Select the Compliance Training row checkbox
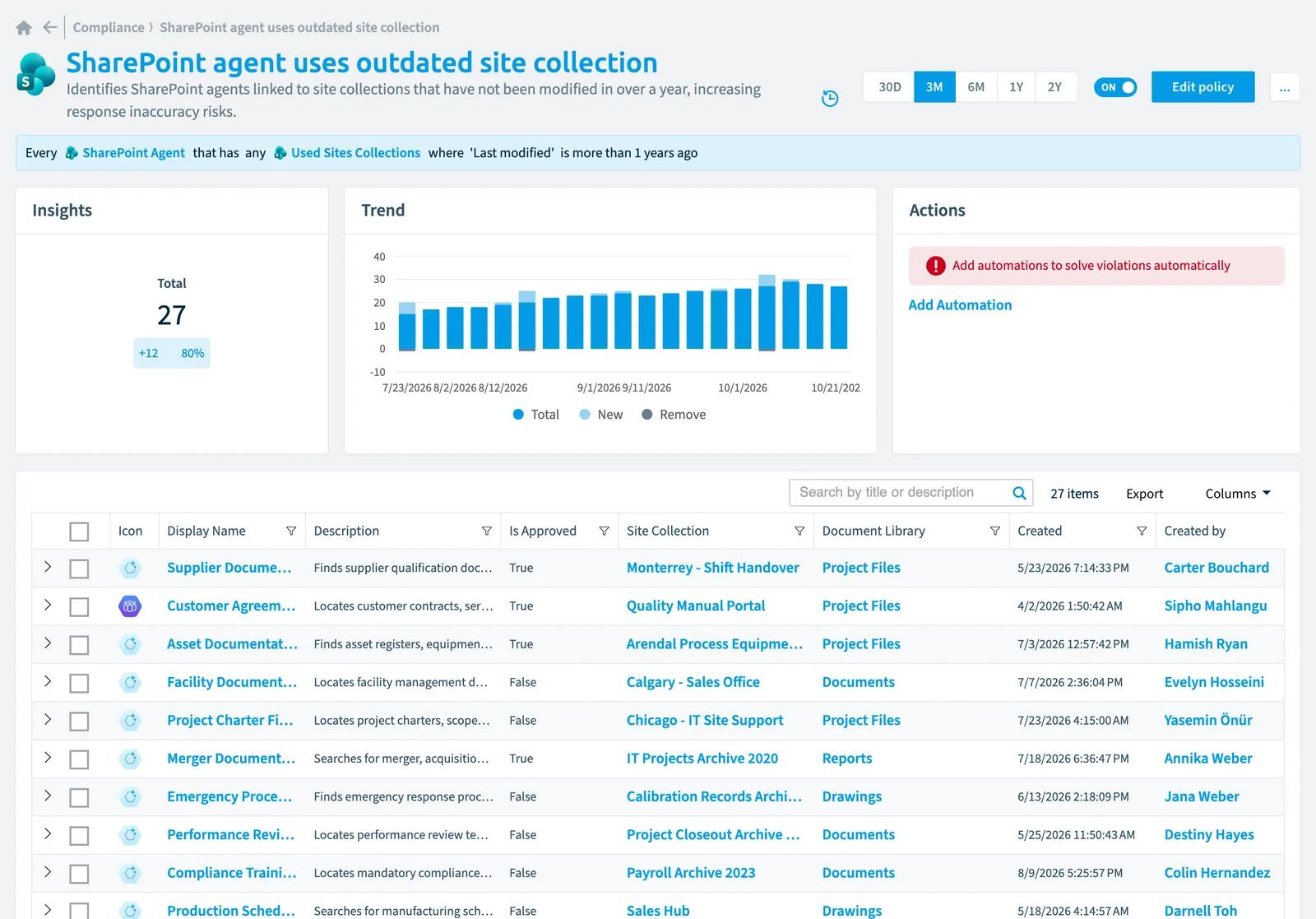 pos(79,874)
